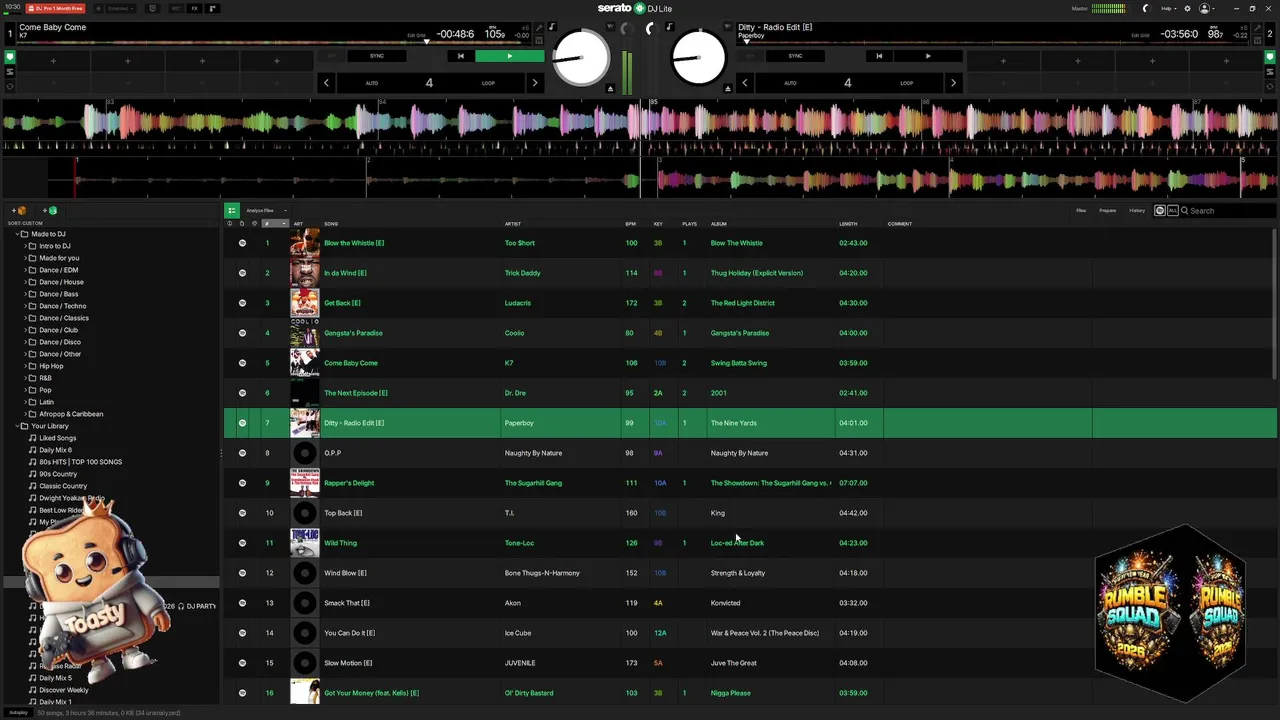Viewport: 1280px width, 720px height.
Task: Open the user account dropdown
Action: click(x=1208, y=8)
